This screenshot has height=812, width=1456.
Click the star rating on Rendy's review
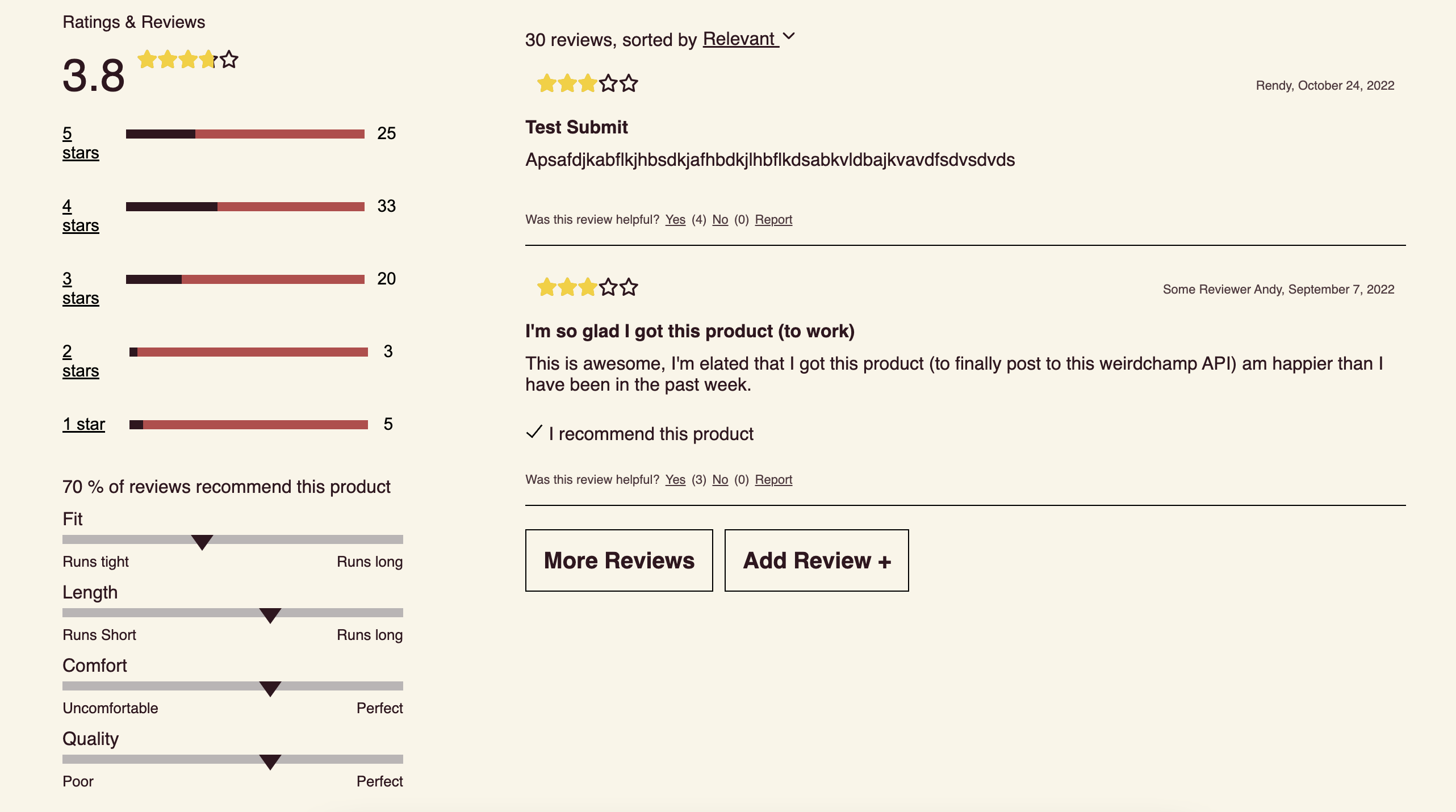click(x=587, y=84)
